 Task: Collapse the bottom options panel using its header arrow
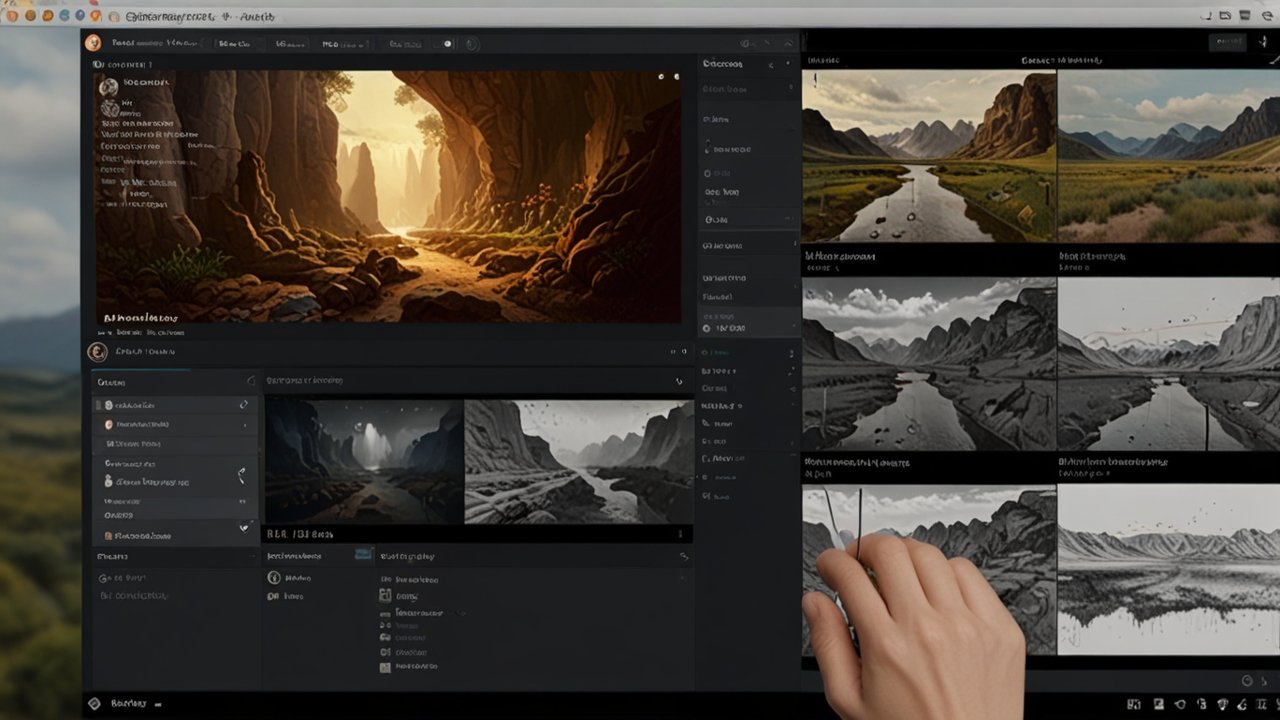[x=684, y=556]
